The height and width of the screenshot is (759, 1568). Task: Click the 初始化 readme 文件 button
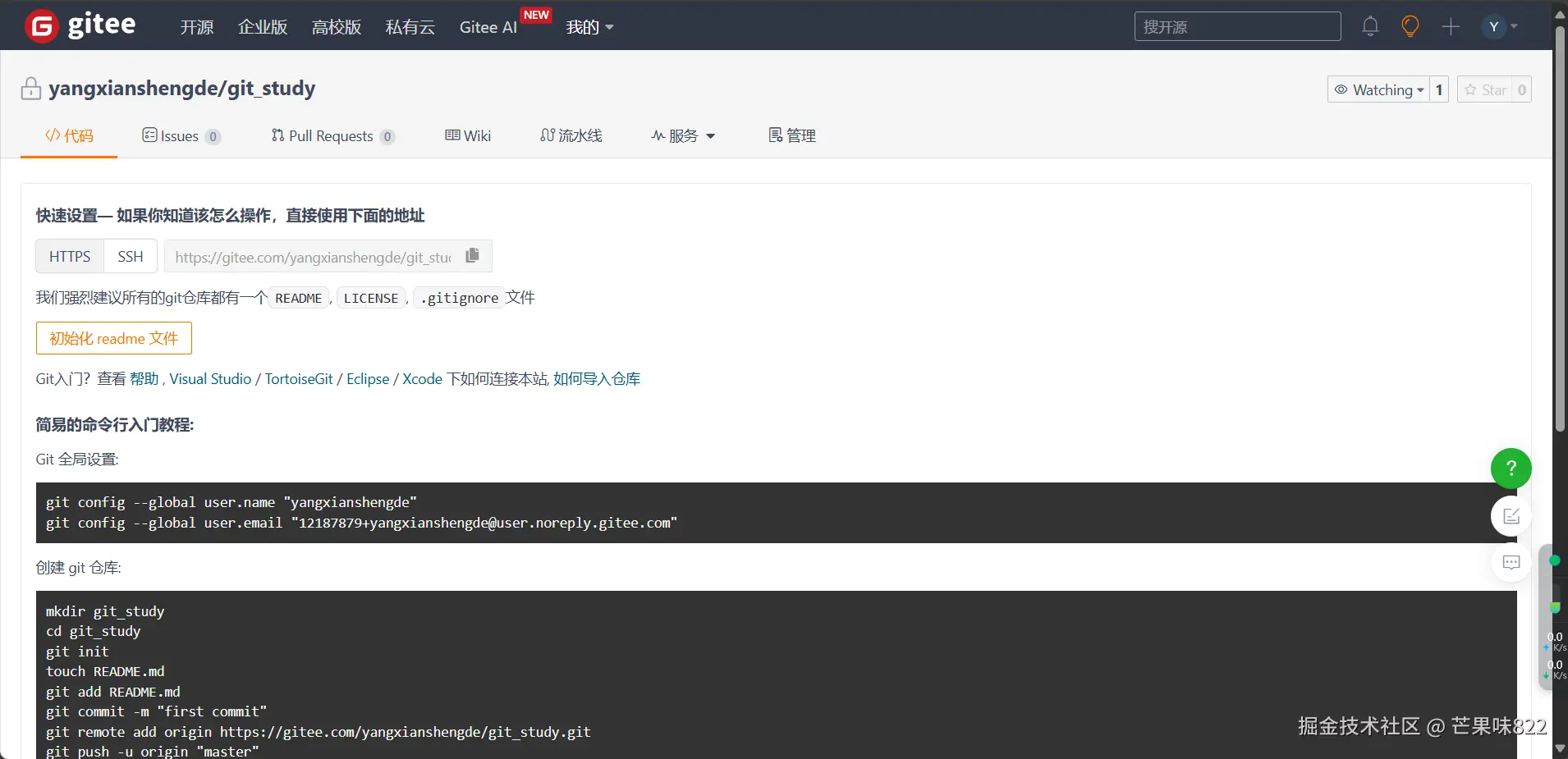click(114, 338)
